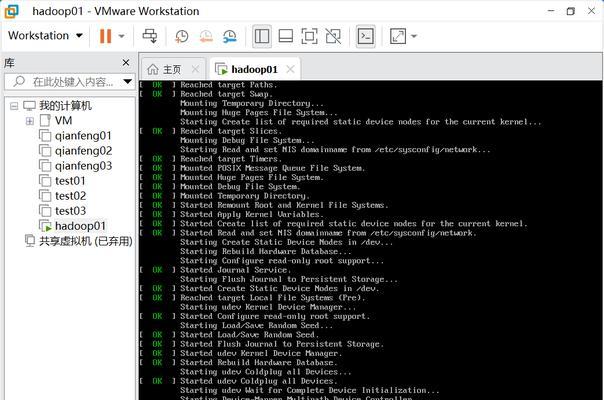Click the 'Started udev Kernel Device Manager' line
Viewport: 604px width, 400px height.
261,353
